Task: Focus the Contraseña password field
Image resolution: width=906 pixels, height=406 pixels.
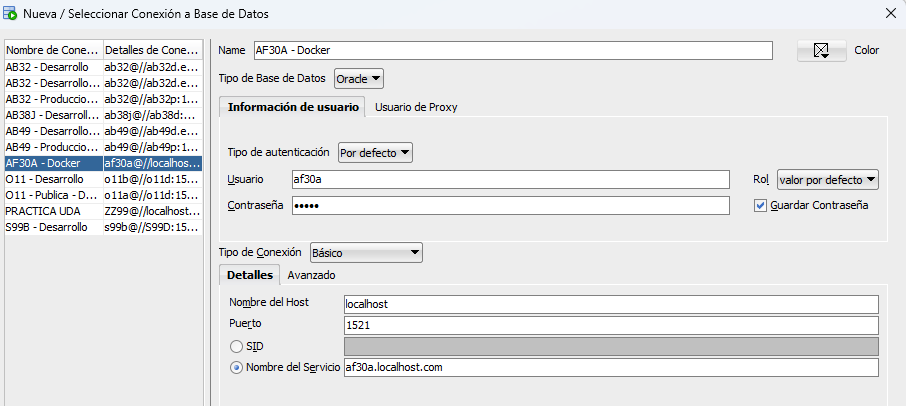Action: click(x=511, y=206)
